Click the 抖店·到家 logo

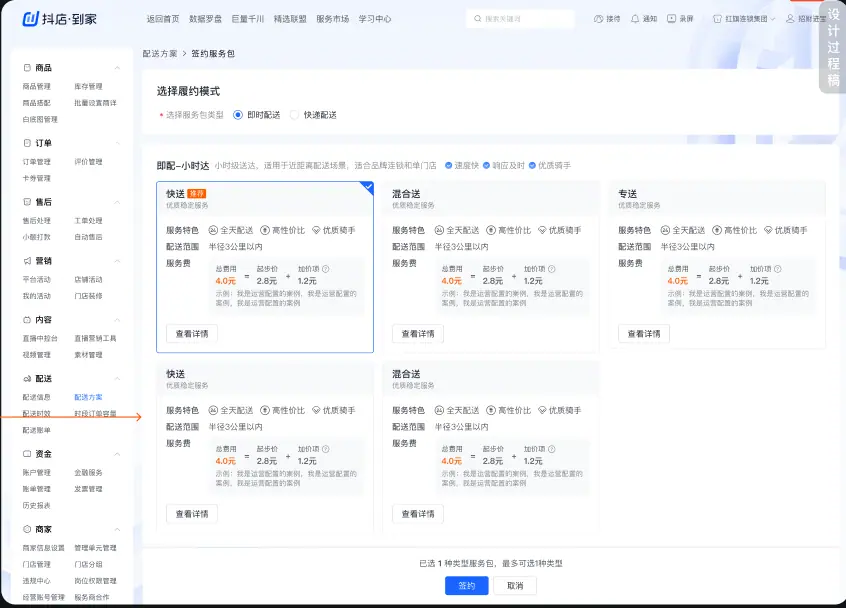point(59,19)
